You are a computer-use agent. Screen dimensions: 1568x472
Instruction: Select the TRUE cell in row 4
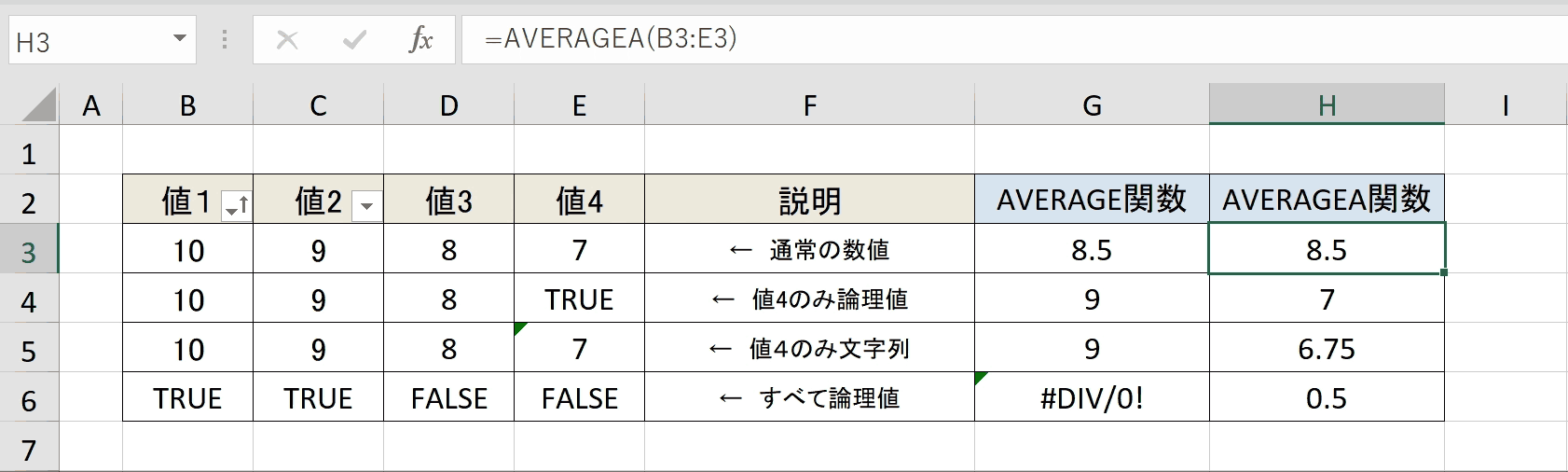(x=579, y=298)
